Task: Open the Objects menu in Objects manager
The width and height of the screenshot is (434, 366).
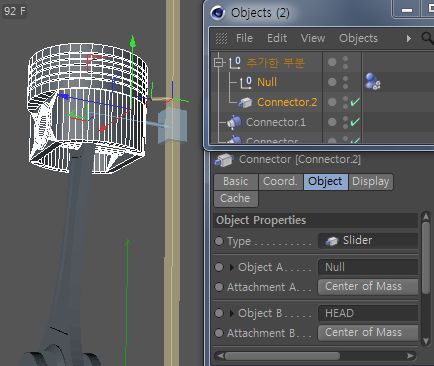Action: [358, 38]
